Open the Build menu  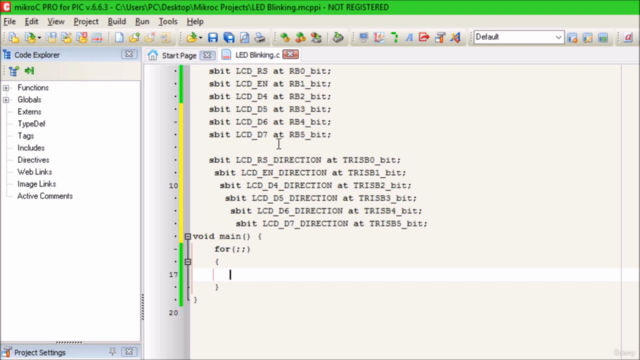(117, 22)
